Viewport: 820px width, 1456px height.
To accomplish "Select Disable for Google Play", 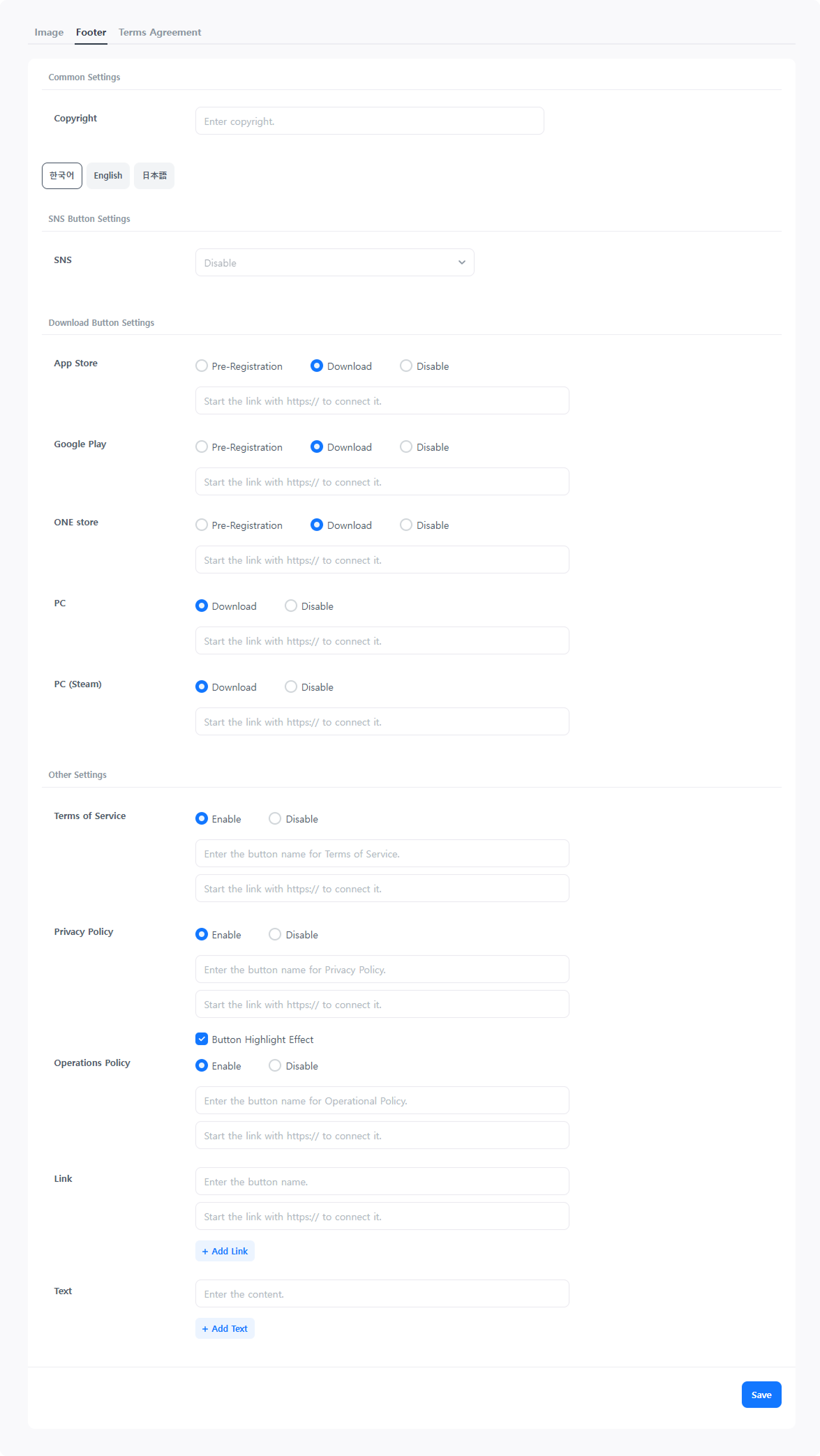I will pos(406,447).
